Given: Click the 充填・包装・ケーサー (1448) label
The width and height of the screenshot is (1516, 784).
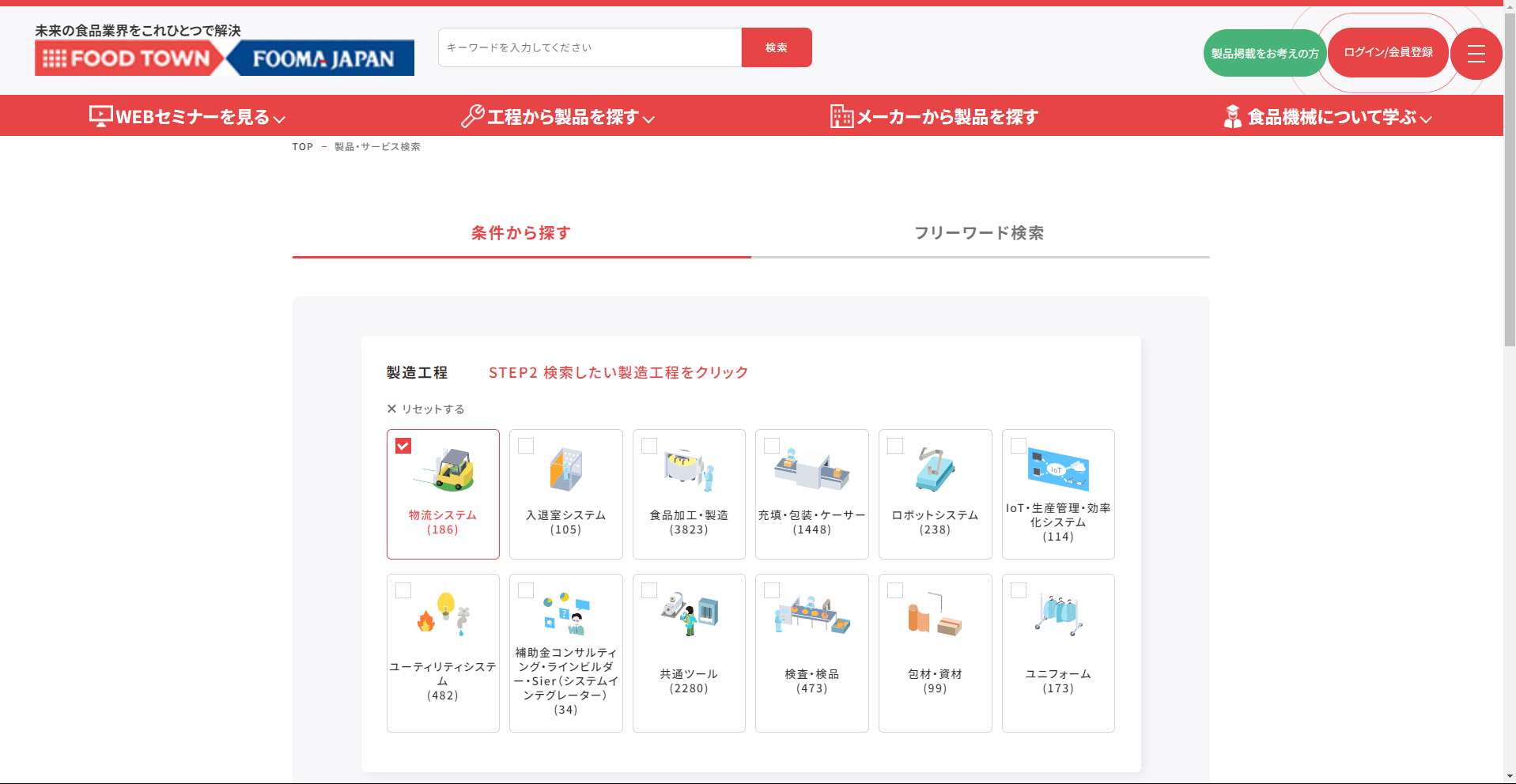Looking at the screenshot, I should pyautogui.click(x=812, y=522).
